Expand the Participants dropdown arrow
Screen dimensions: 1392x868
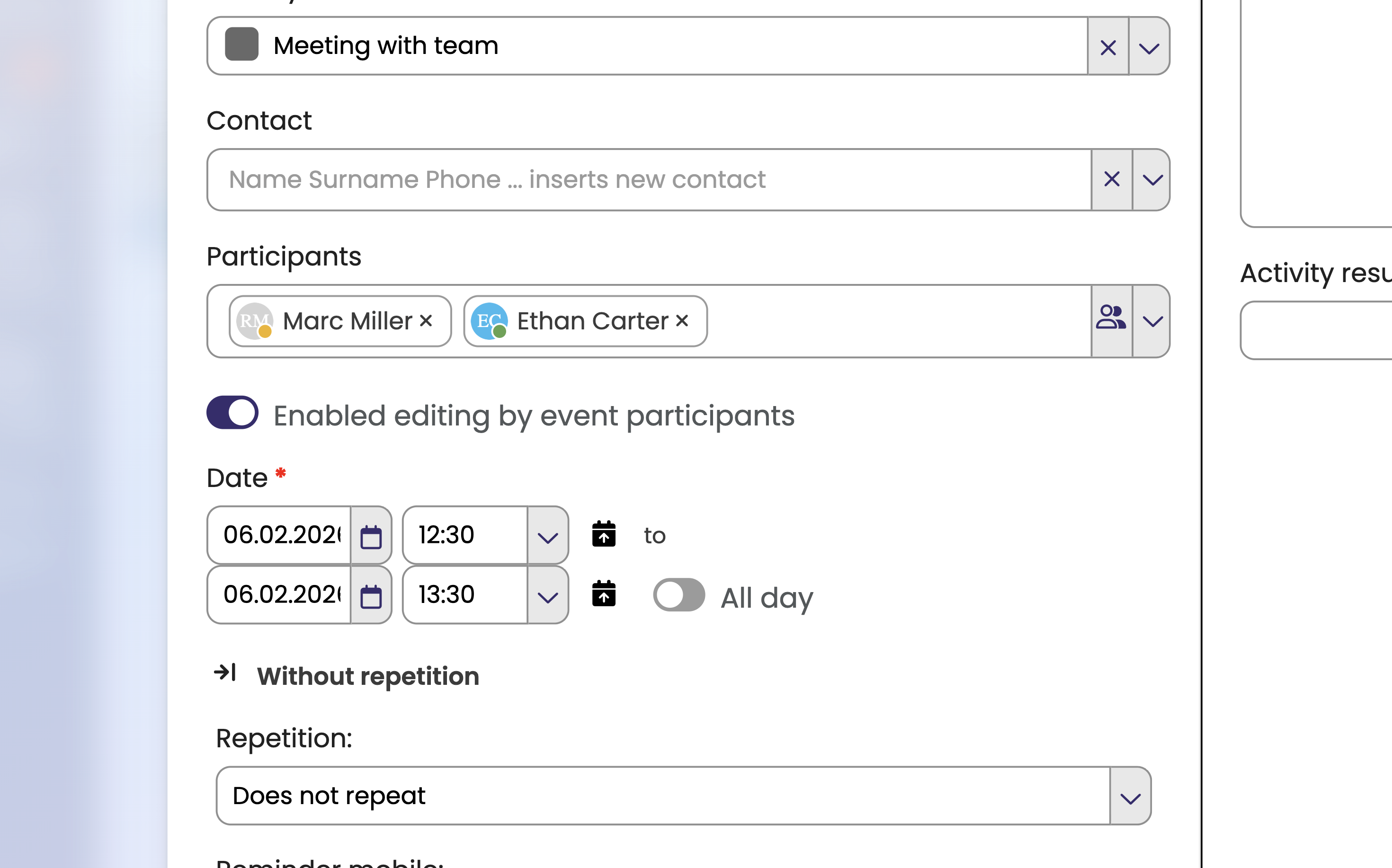(x=1152, y=321)
